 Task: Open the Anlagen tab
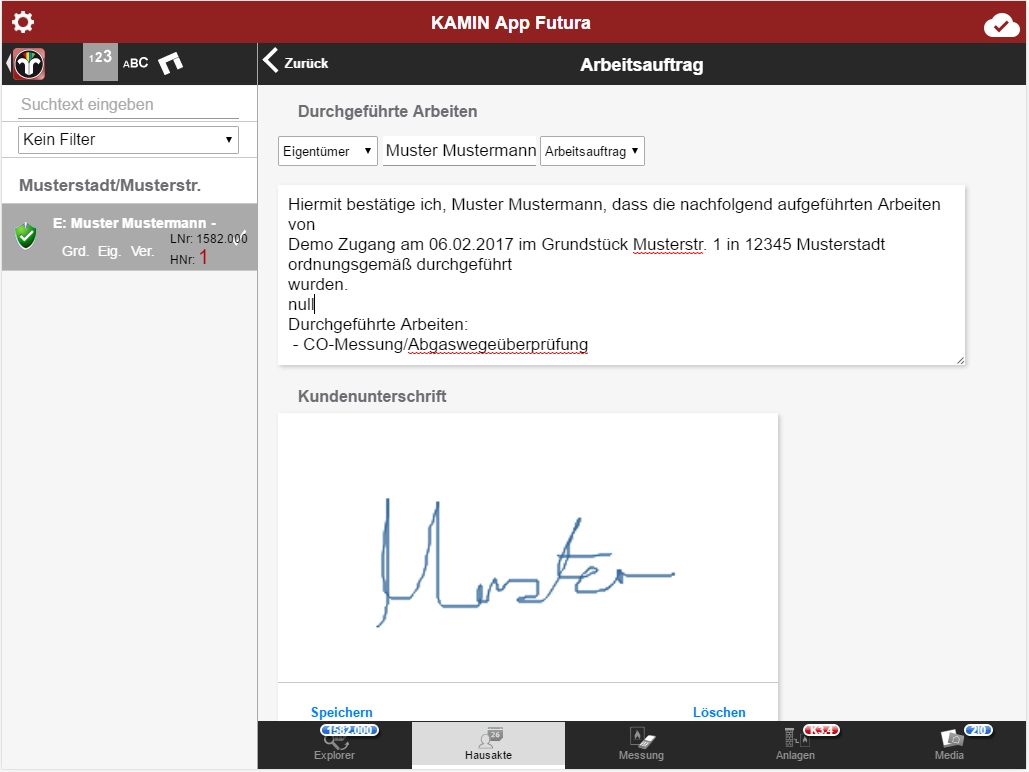(795, 746)
